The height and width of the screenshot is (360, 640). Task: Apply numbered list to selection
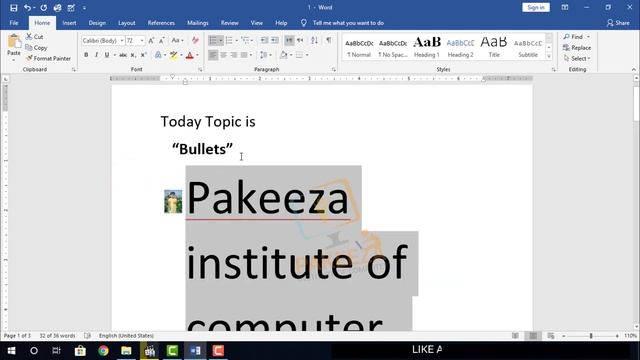click(x=229, y=40)
